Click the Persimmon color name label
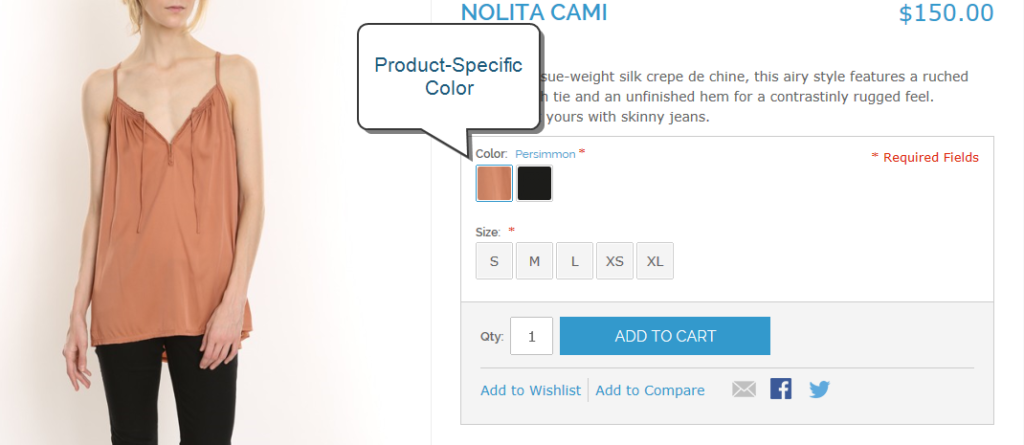 tap(545, 154)
